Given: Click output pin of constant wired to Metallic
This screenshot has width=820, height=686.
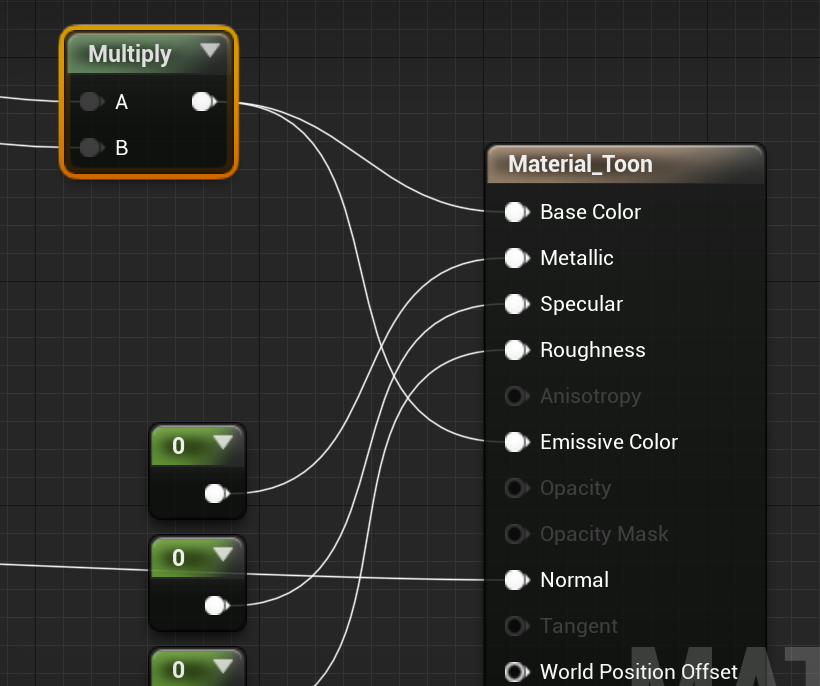Looking at the screenshot, I should (217, 493).
